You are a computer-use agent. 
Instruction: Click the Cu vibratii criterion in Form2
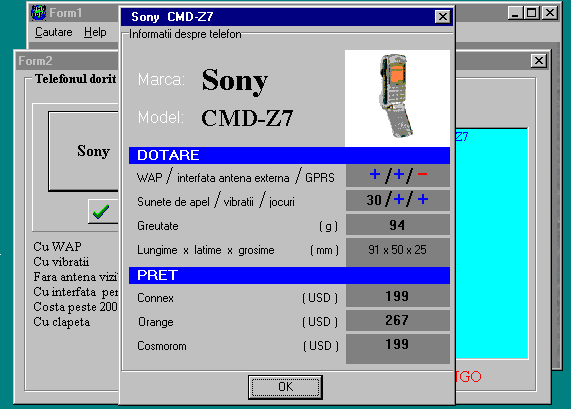pos(61,262)
